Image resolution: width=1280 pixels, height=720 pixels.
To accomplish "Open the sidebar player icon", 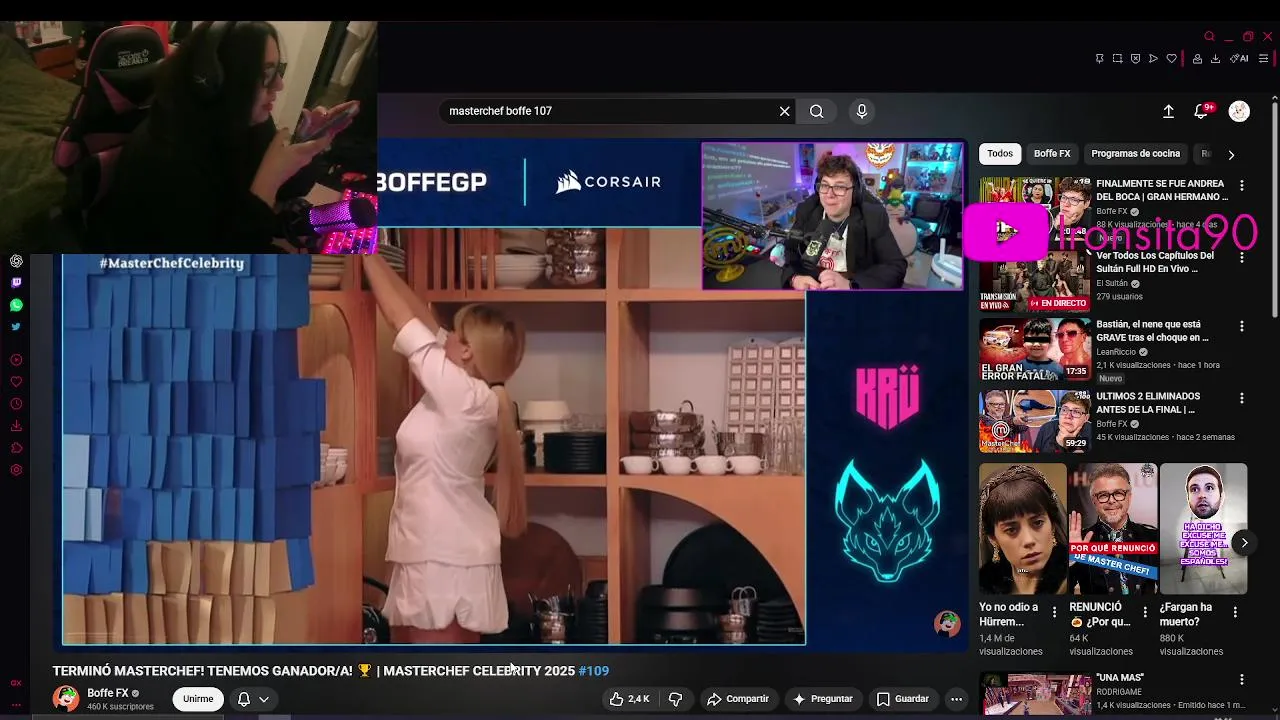I will point(16,360).
